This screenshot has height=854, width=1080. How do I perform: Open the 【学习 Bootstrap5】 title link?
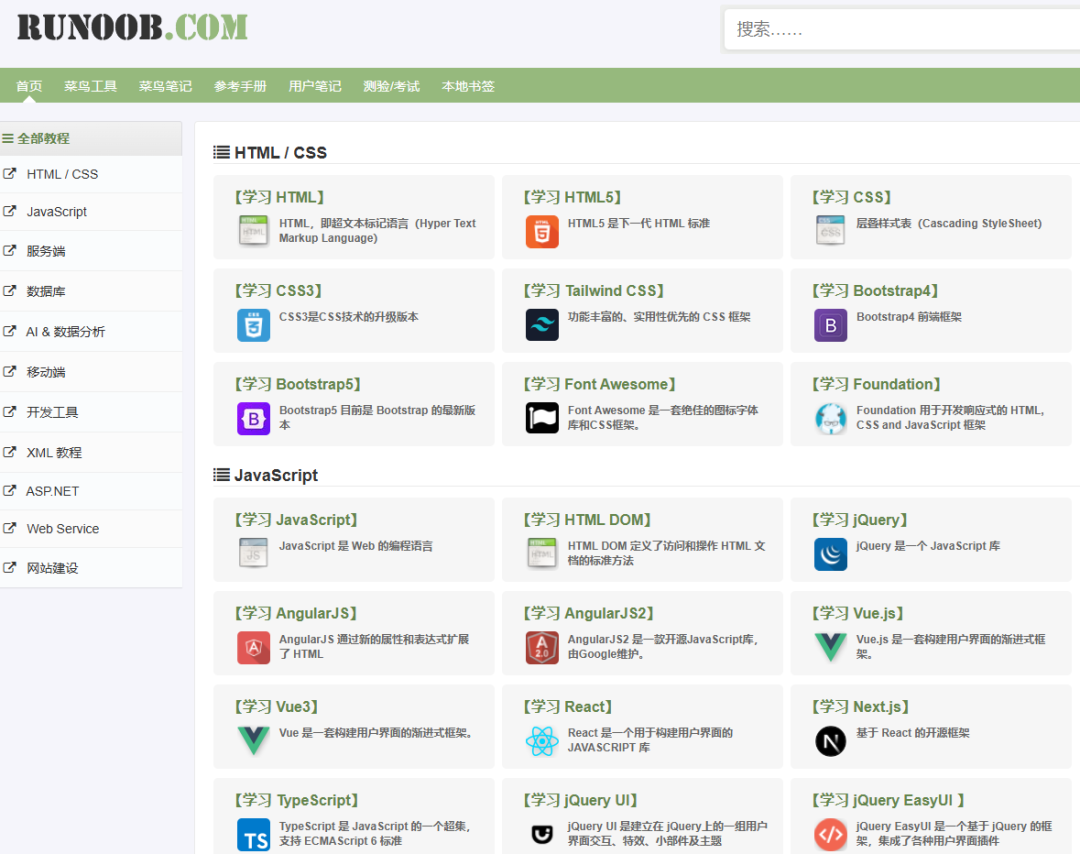click(298, 384)
